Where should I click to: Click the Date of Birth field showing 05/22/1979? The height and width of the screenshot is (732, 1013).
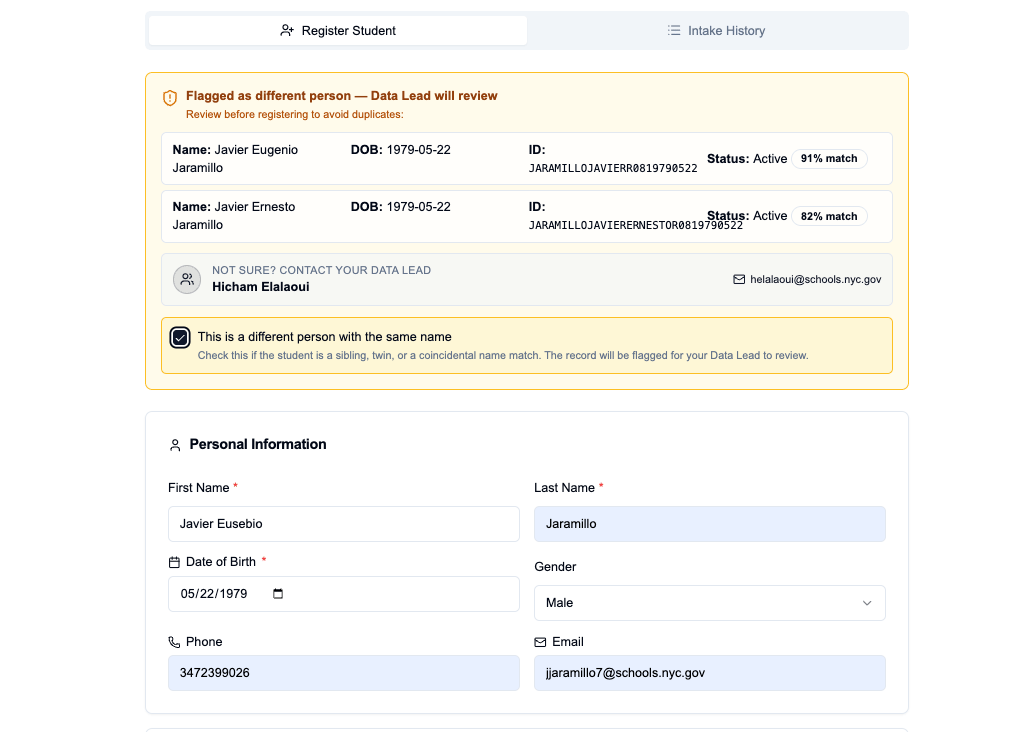coord(344,594)
